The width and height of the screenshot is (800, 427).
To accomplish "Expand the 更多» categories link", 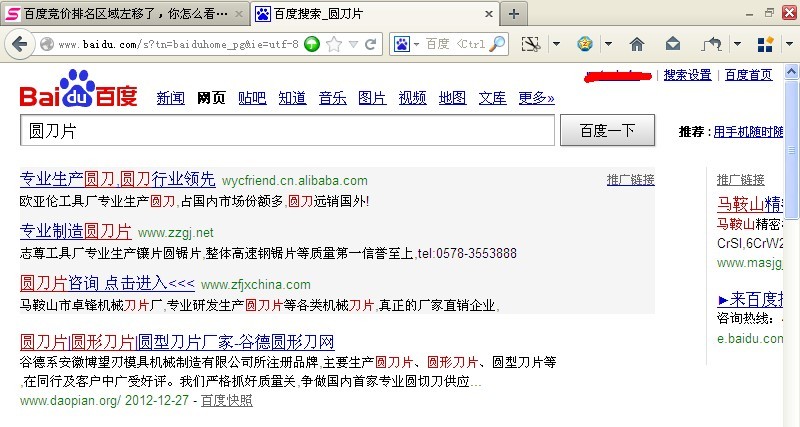I will tap(536, 97).
